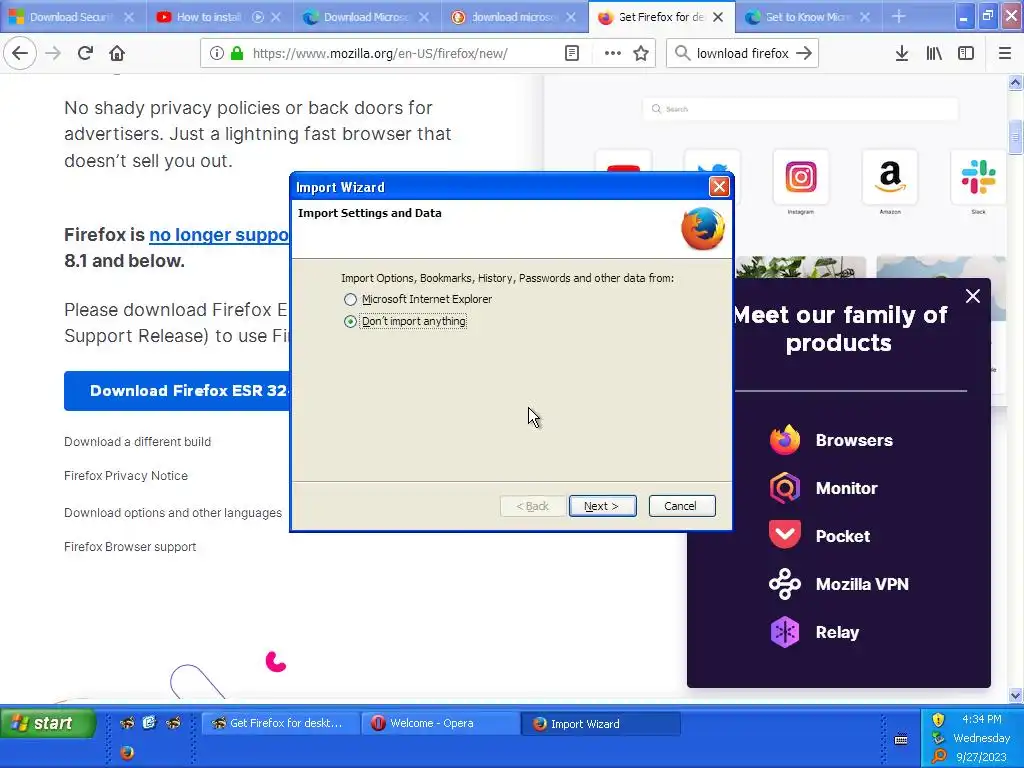Image resolution: width=1024 pixels, height=768 pixels.
Task: Open Browsers in the products panel
Action: click(831, 440)
